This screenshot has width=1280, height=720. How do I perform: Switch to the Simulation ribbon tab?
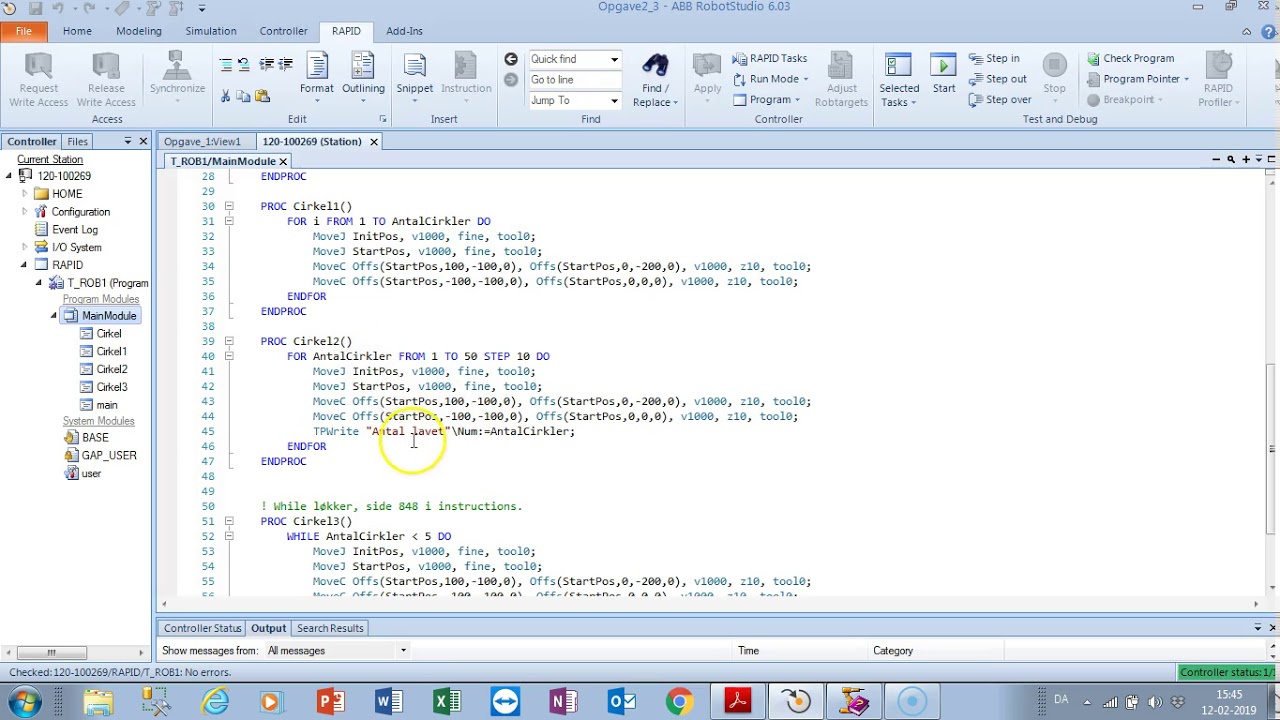coord(210,31)
